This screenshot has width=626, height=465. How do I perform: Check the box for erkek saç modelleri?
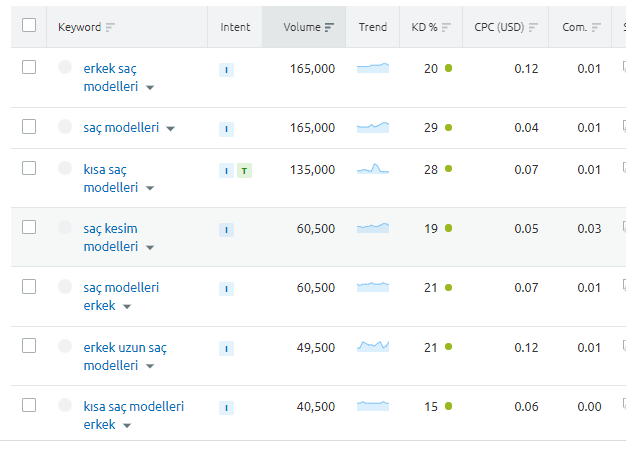(29, 67)
